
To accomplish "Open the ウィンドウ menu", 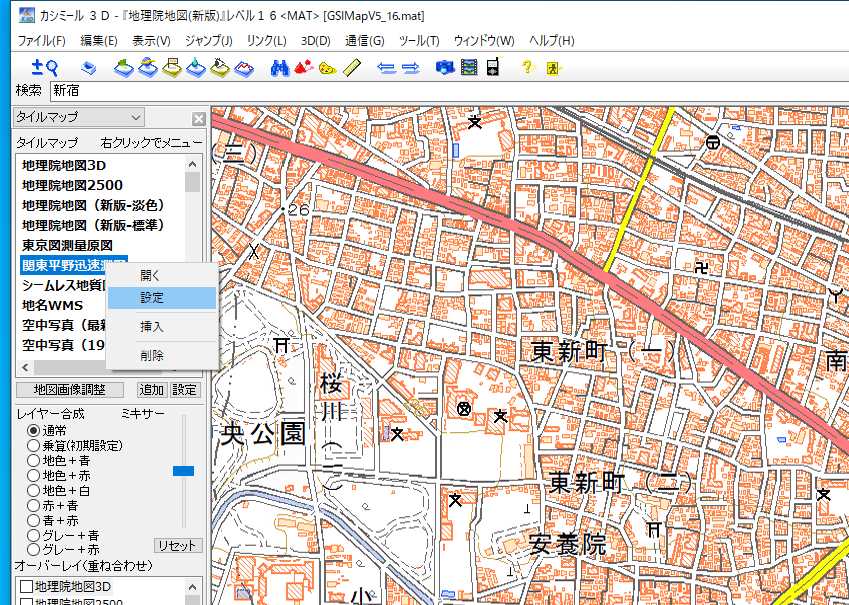I will click(484, 41).
